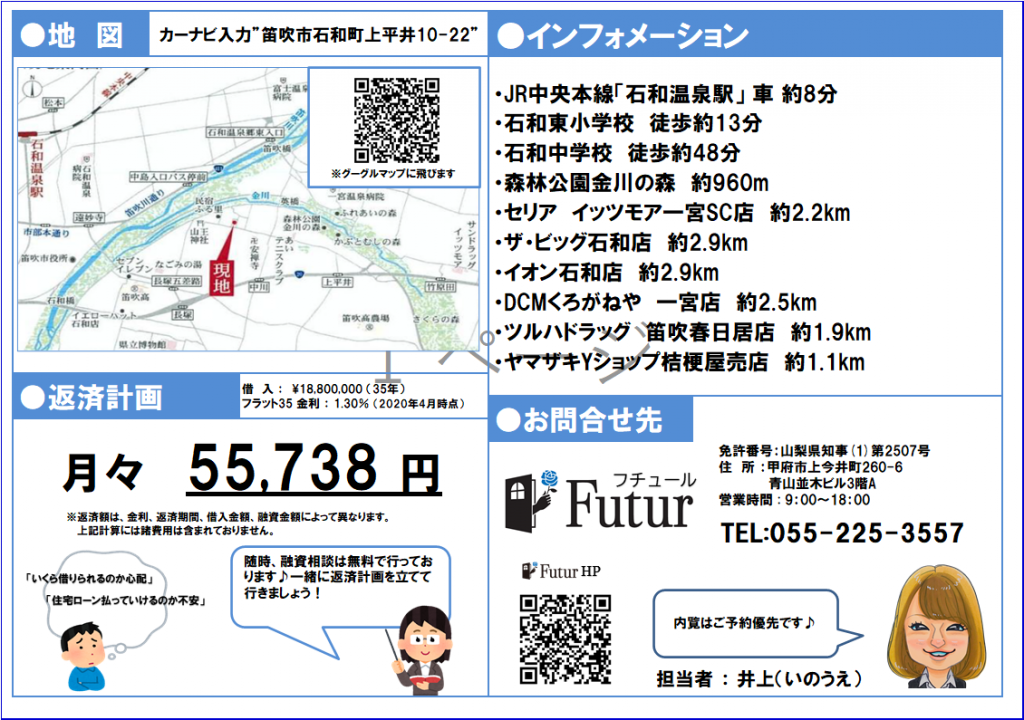The width and height of the screenshot is (1024, 720).
Task: Select the 返済計画 section header
Action: 91,397
